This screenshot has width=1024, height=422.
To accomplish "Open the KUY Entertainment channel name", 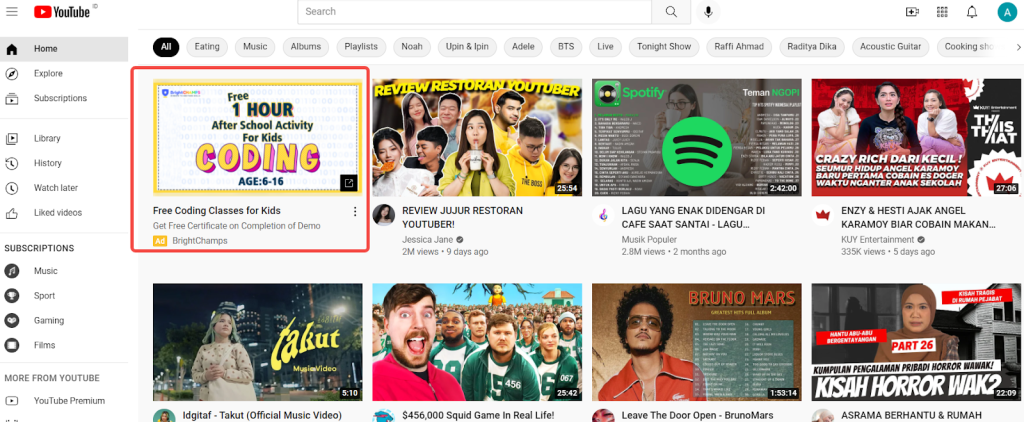I will pyautogui.click(x=878, y=240).
